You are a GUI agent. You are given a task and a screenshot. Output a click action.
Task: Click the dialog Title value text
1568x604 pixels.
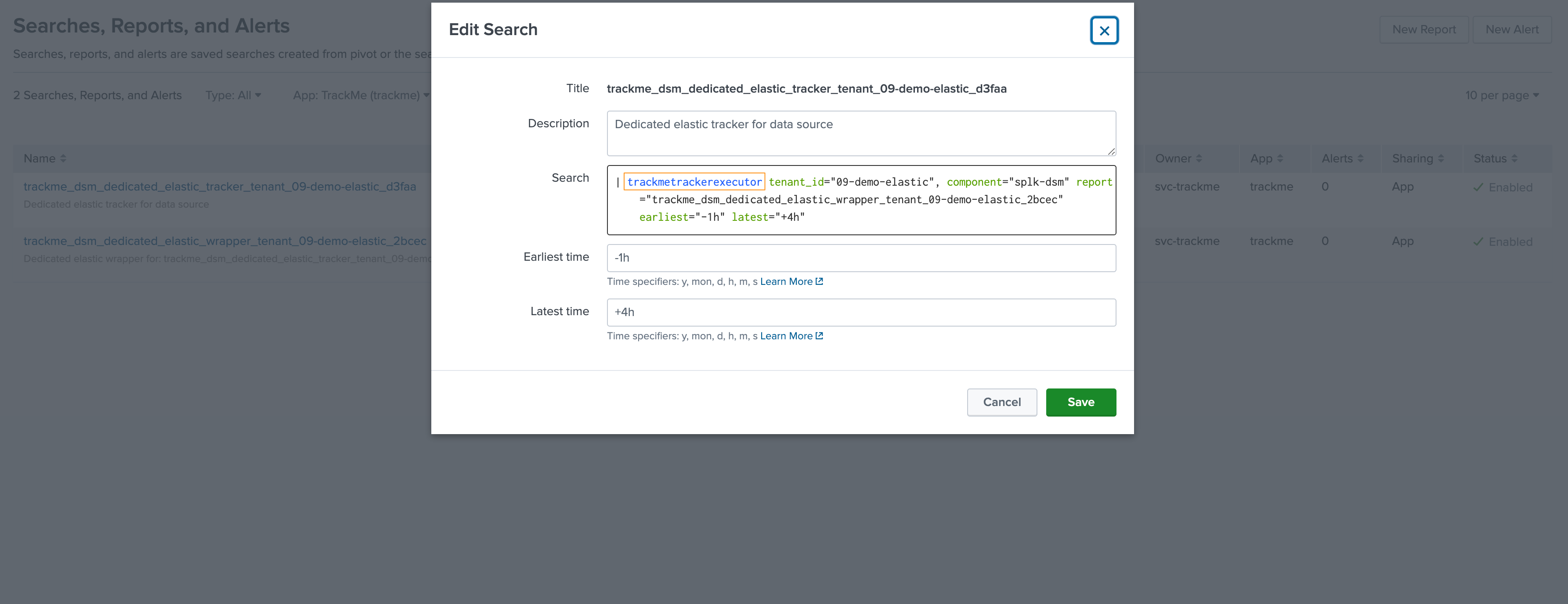point(806,89)
